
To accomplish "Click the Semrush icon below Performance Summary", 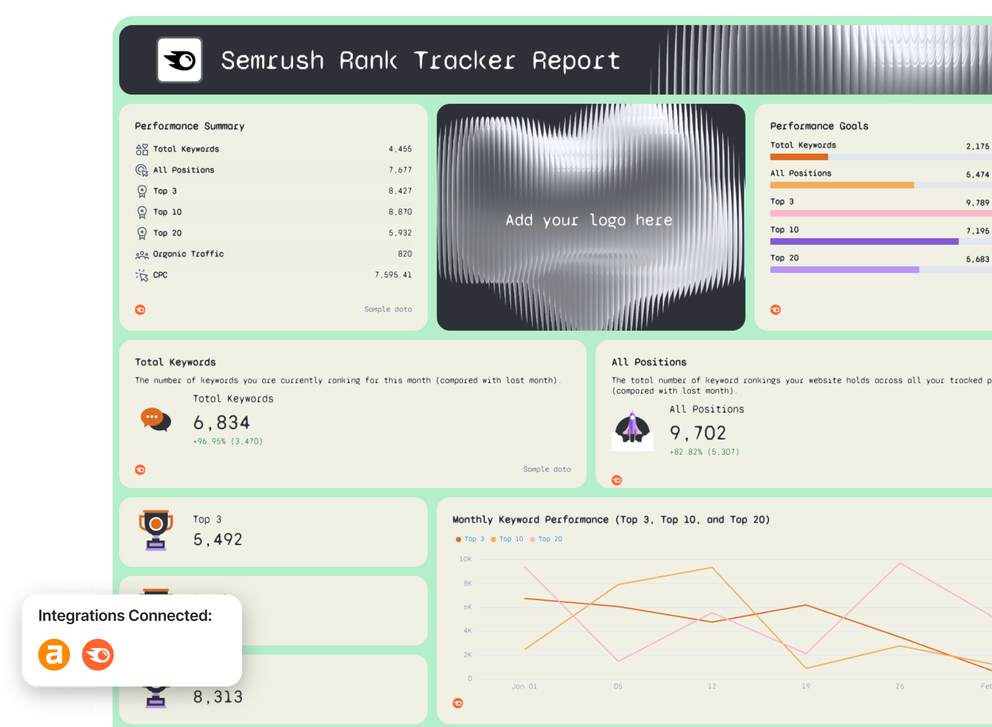I will coord(140,310).
